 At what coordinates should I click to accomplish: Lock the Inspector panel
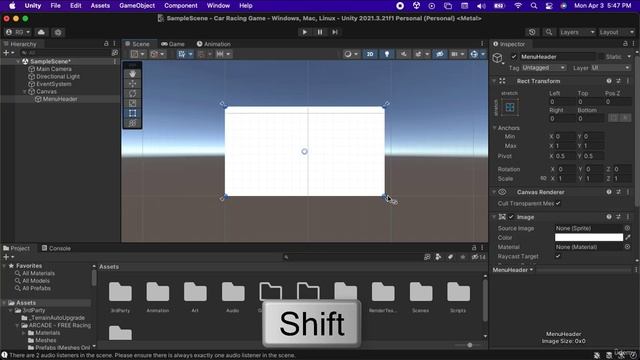(625, 44)
